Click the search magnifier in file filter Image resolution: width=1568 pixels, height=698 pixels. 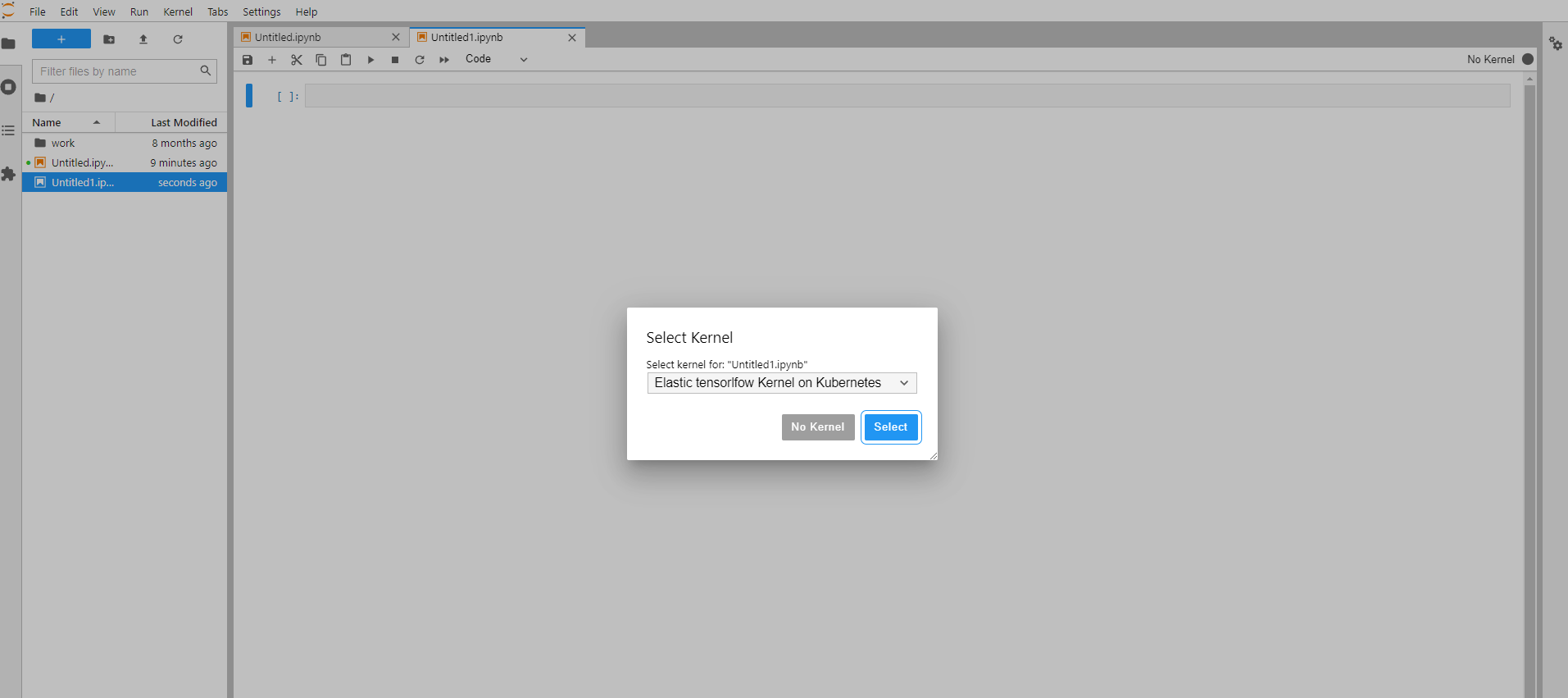tap(206, 71)
